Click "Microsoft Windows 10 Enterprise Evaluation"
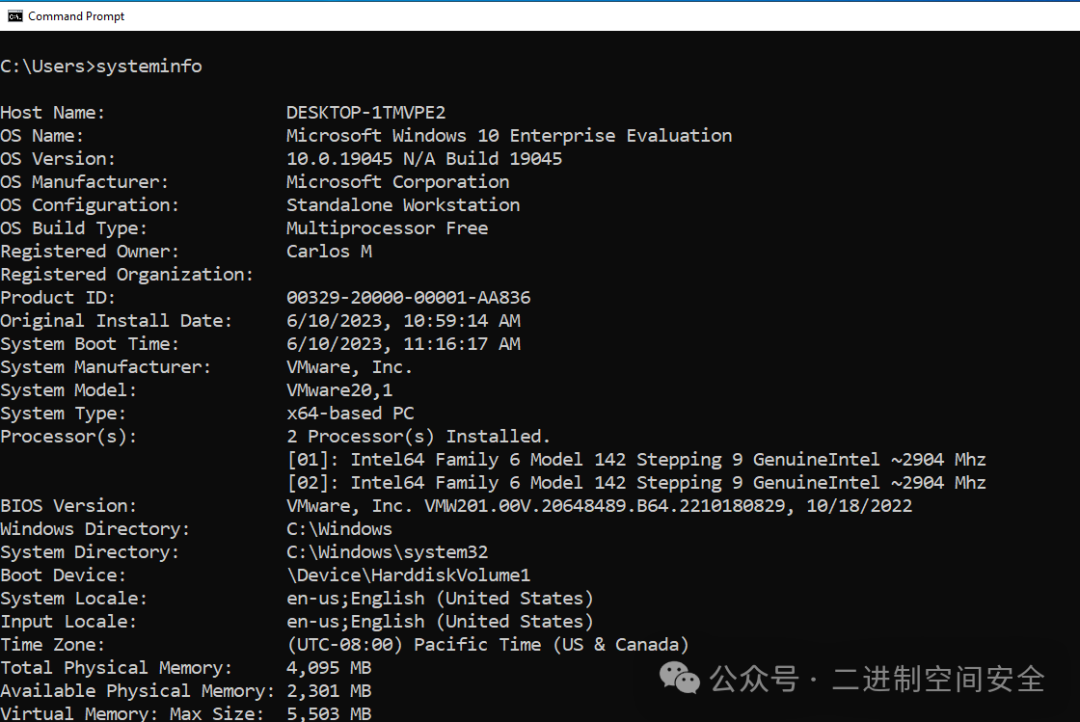Screen dimensions: 1080x722 tap(509, 136)
